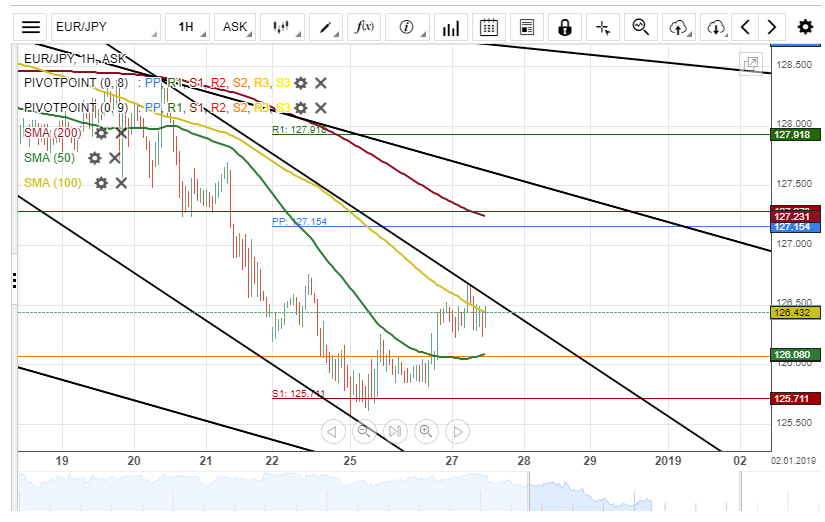This screenshot has height=522, width=825.
Task: Open the hamburger main menu
Action: pyautogui.click(x=31, y=27)
